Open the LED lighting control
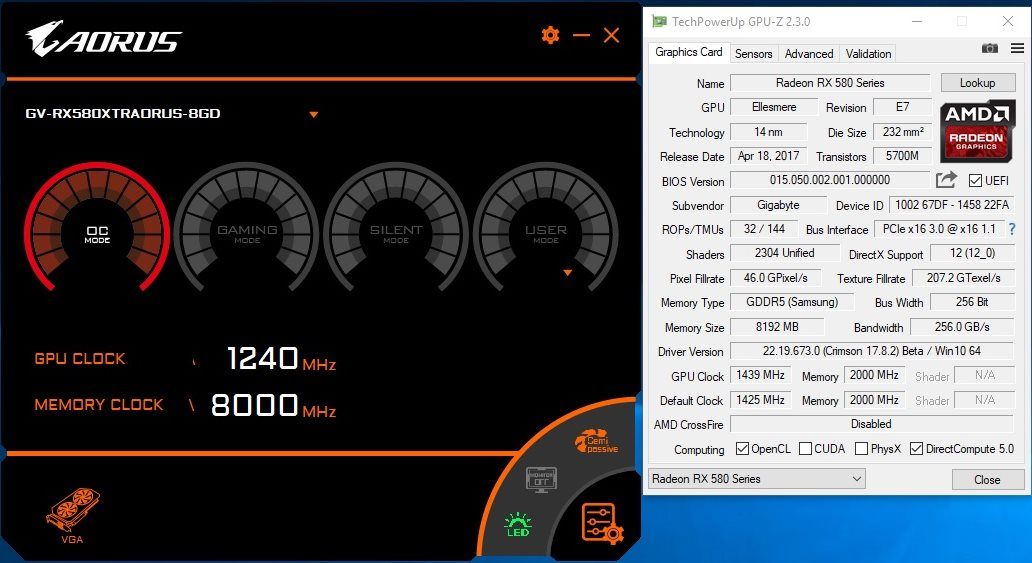The image size is (1032, 563). click(x=518, y=524)
